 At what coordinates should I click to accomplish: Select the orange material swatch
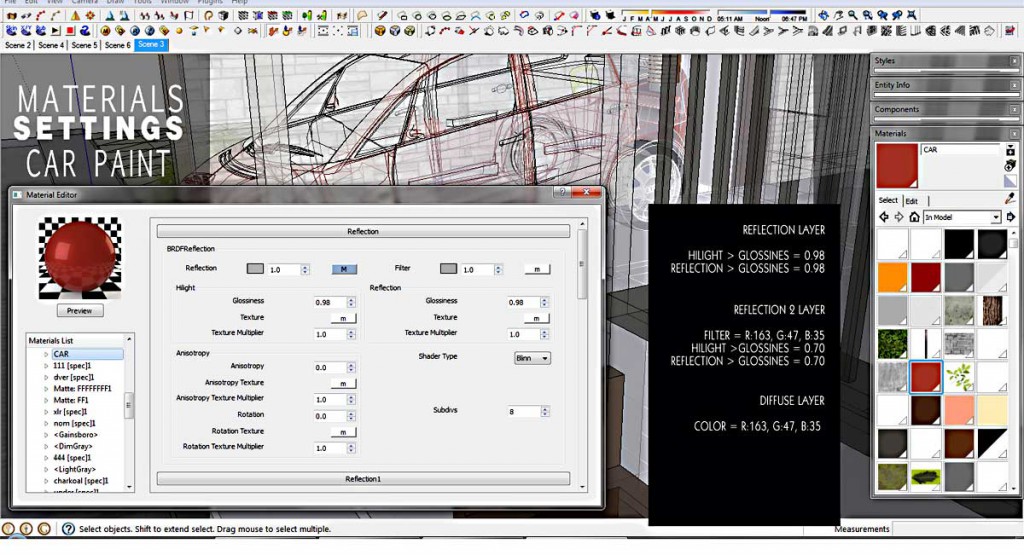[892, 277]
